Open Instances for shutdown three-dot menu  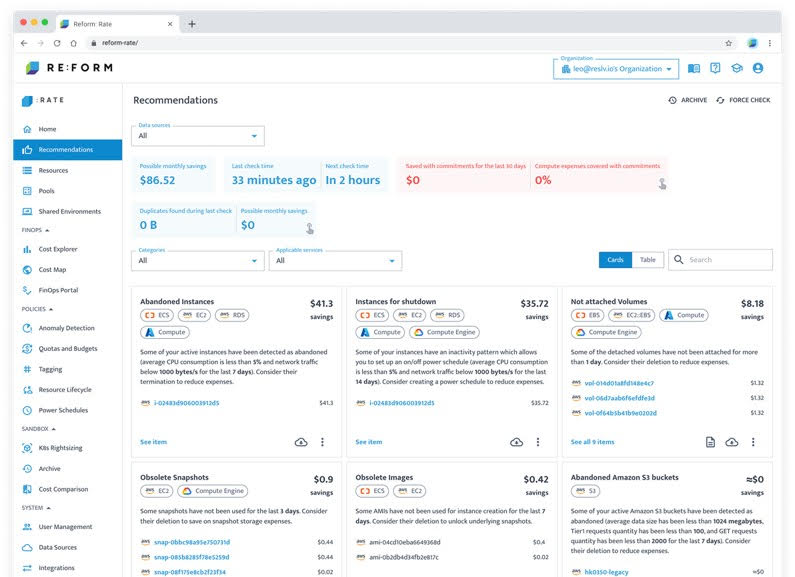[538, 442]
